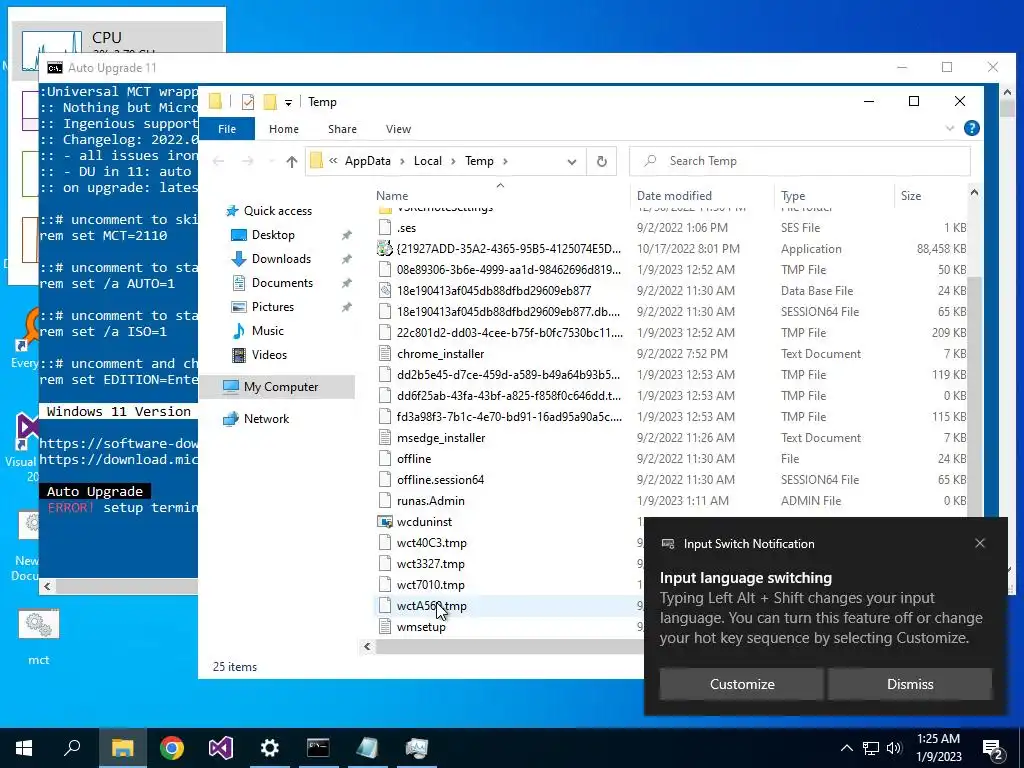
Task: Select the runas.Admin file
Action: click(430, 501)
